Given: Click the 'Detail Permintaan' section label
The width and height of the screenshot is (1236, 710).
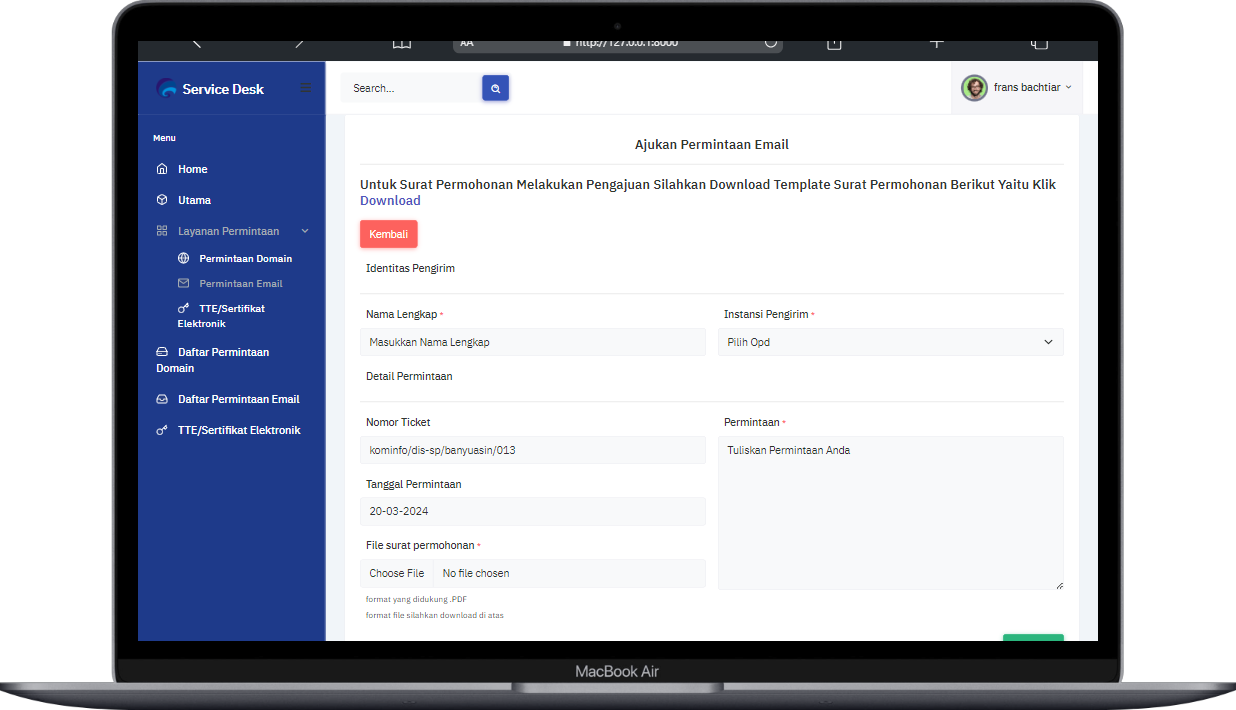Looking at the screenshot, I should [409, 376].
